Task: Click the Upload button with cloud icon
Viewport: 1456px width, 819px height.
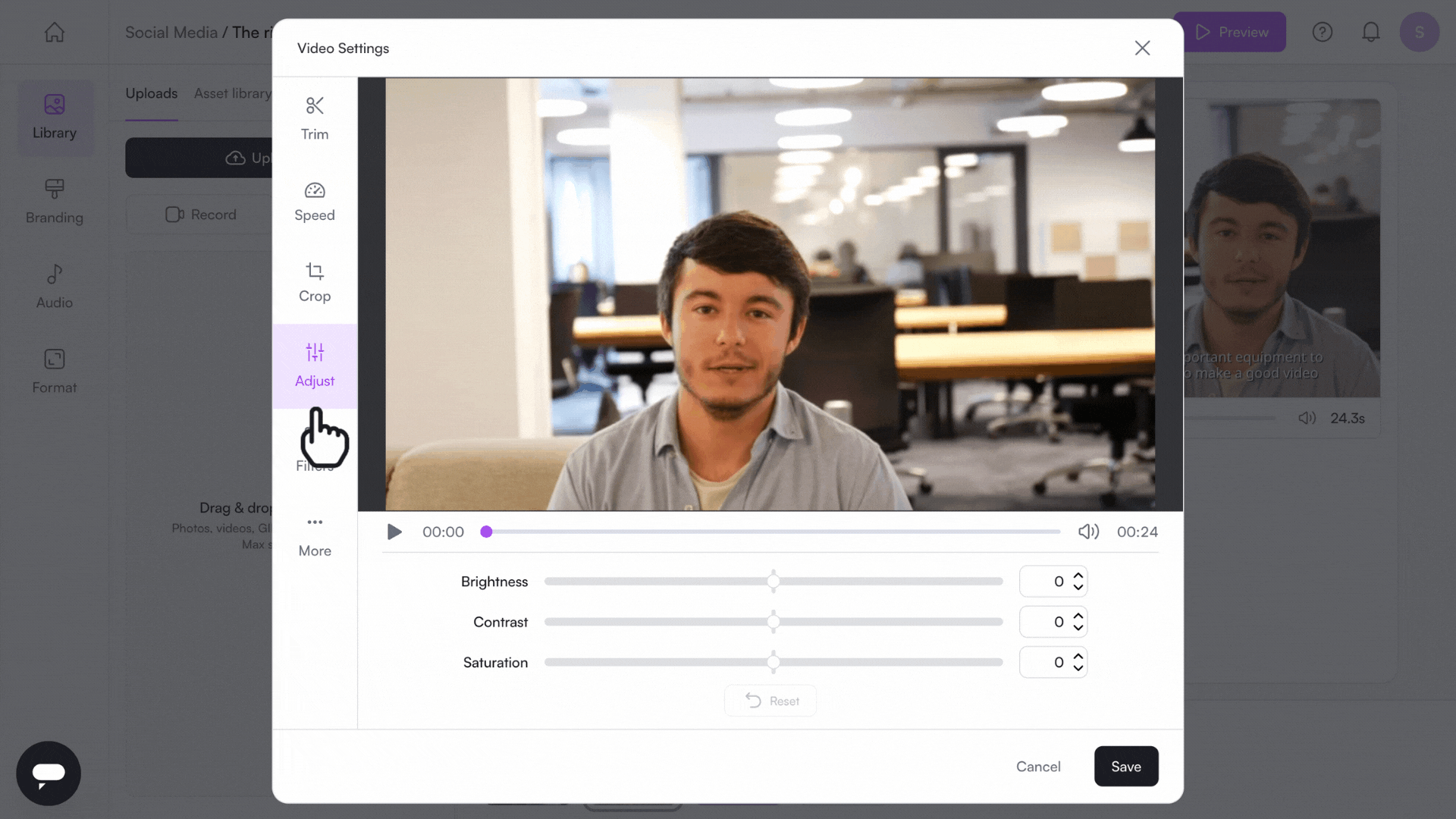Action: (199, 158)
